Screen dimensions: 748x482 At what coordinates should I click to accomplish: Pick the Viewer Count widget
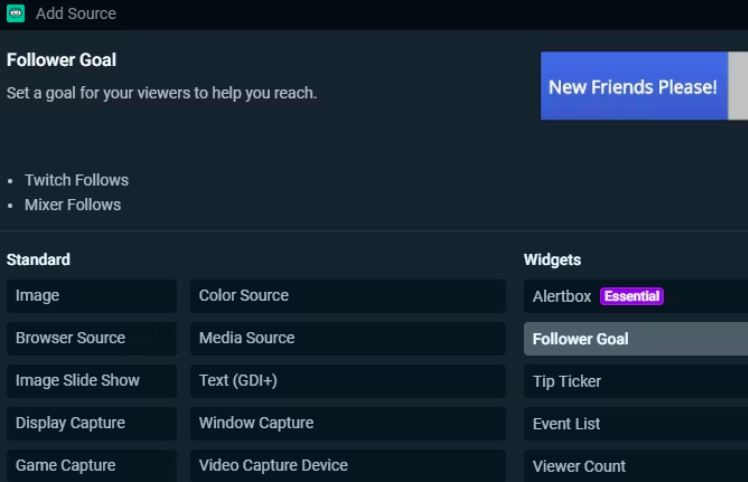click(636, 466)
